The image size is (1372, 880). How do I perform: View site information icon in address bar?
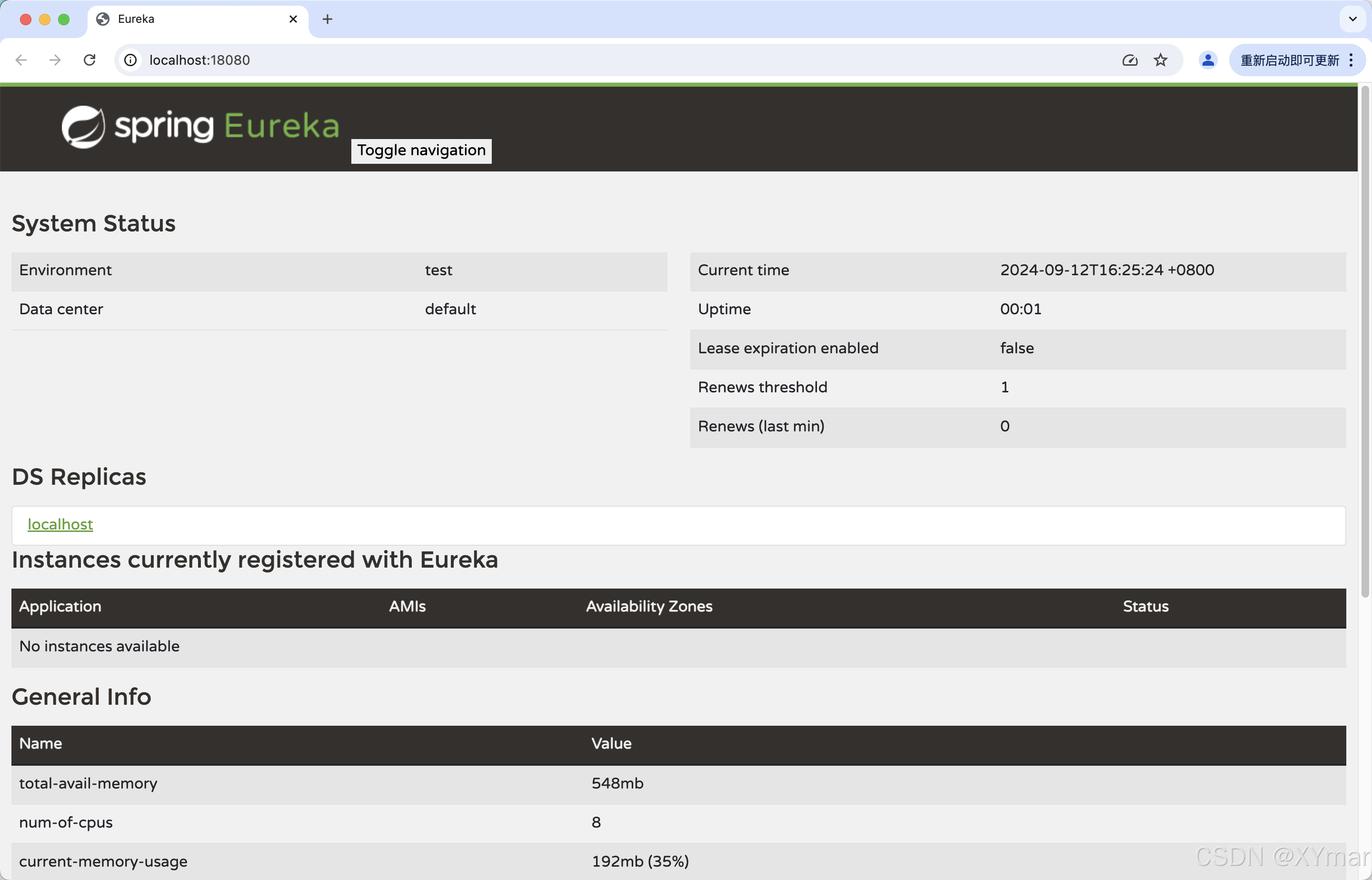[x=131, y=60]
